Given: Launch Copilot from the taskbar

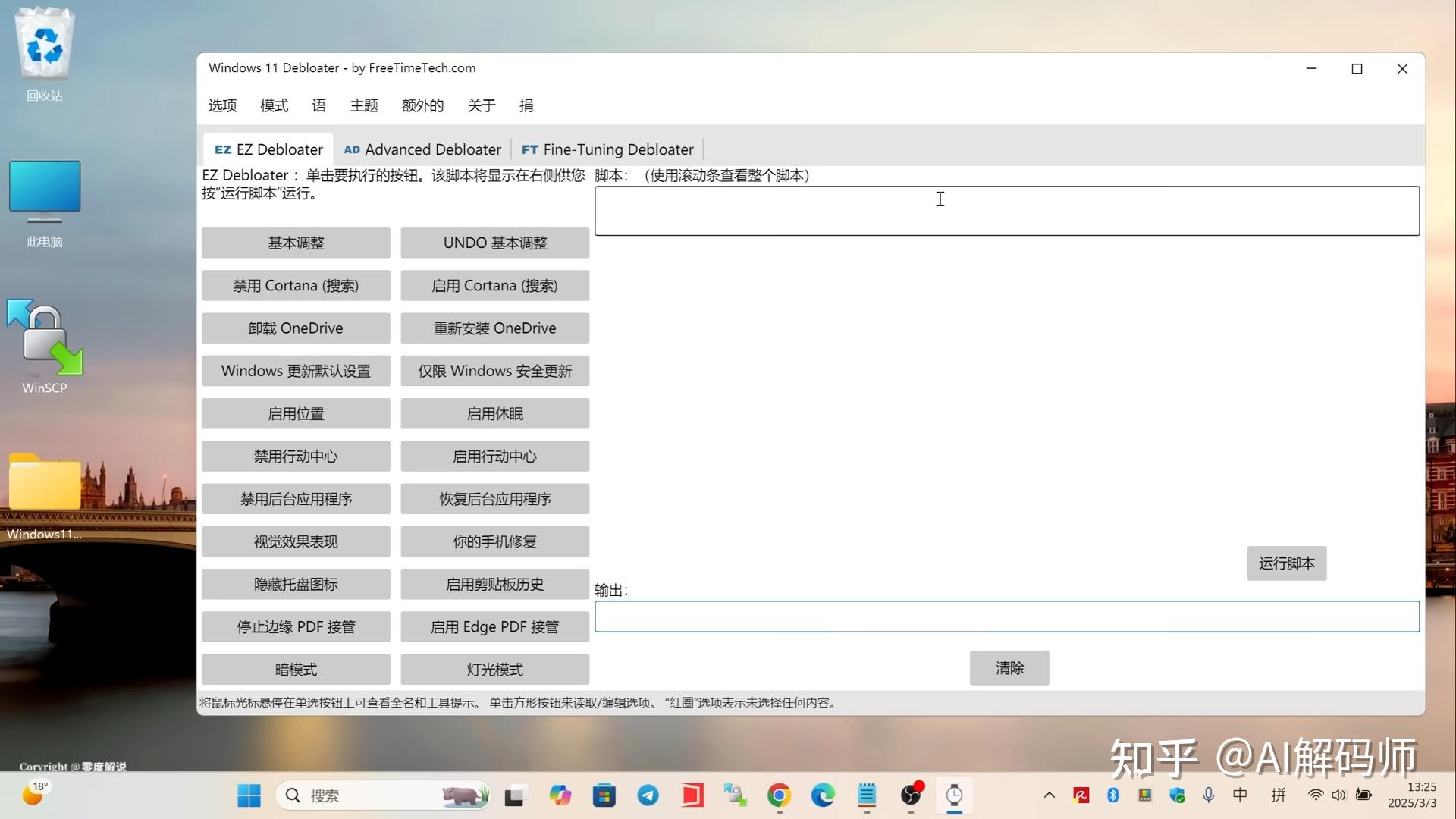Looking at the screenshot, I should click(560, 795).
